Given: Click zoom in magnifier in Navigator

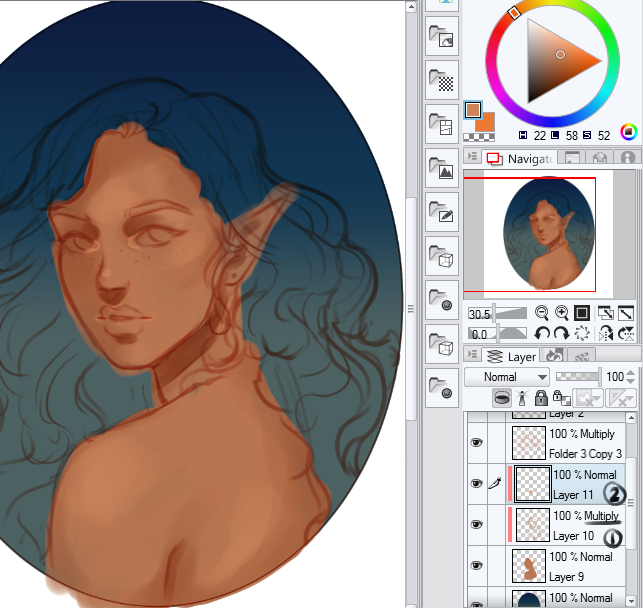Looking at the screenshot, I should 561,313.
